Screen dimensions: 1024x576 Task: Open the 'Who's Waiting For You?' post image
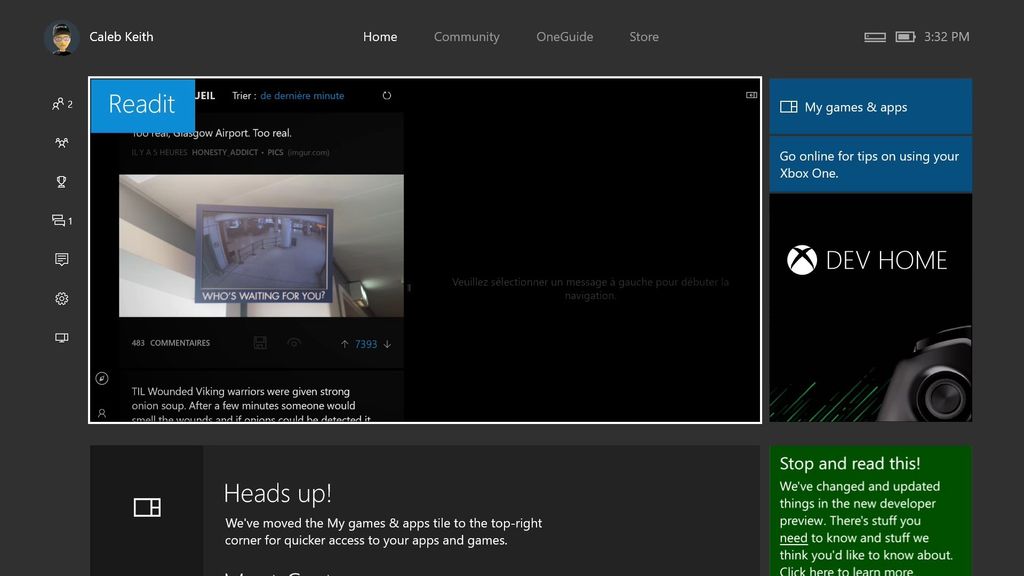point(261,247)
